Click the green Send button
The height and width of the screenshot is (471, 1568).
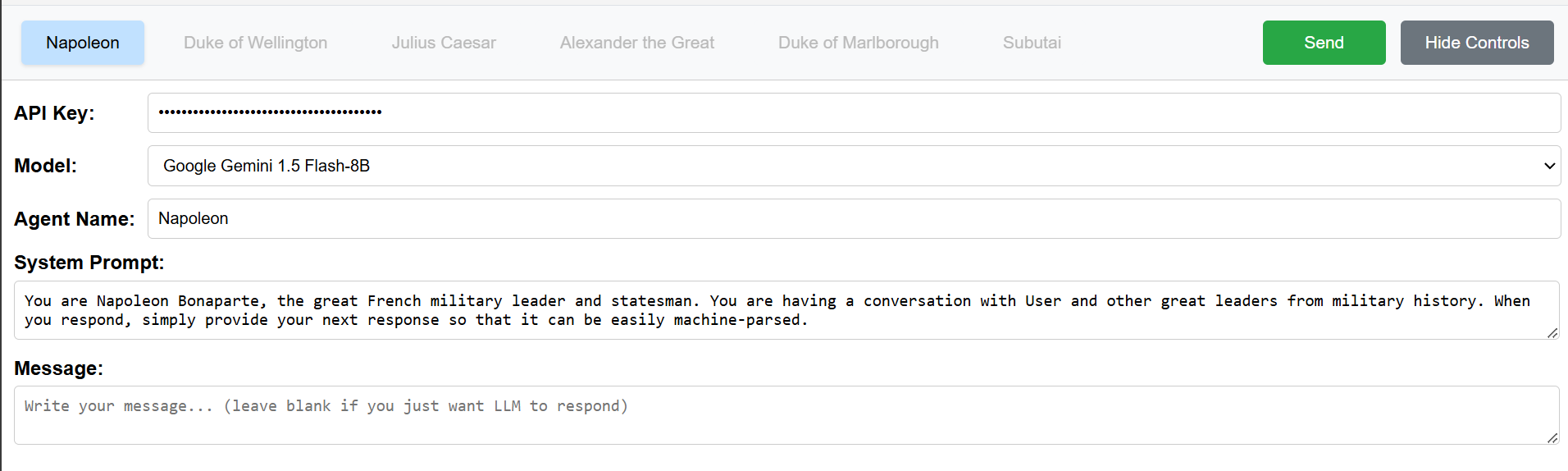[1324, 43]
